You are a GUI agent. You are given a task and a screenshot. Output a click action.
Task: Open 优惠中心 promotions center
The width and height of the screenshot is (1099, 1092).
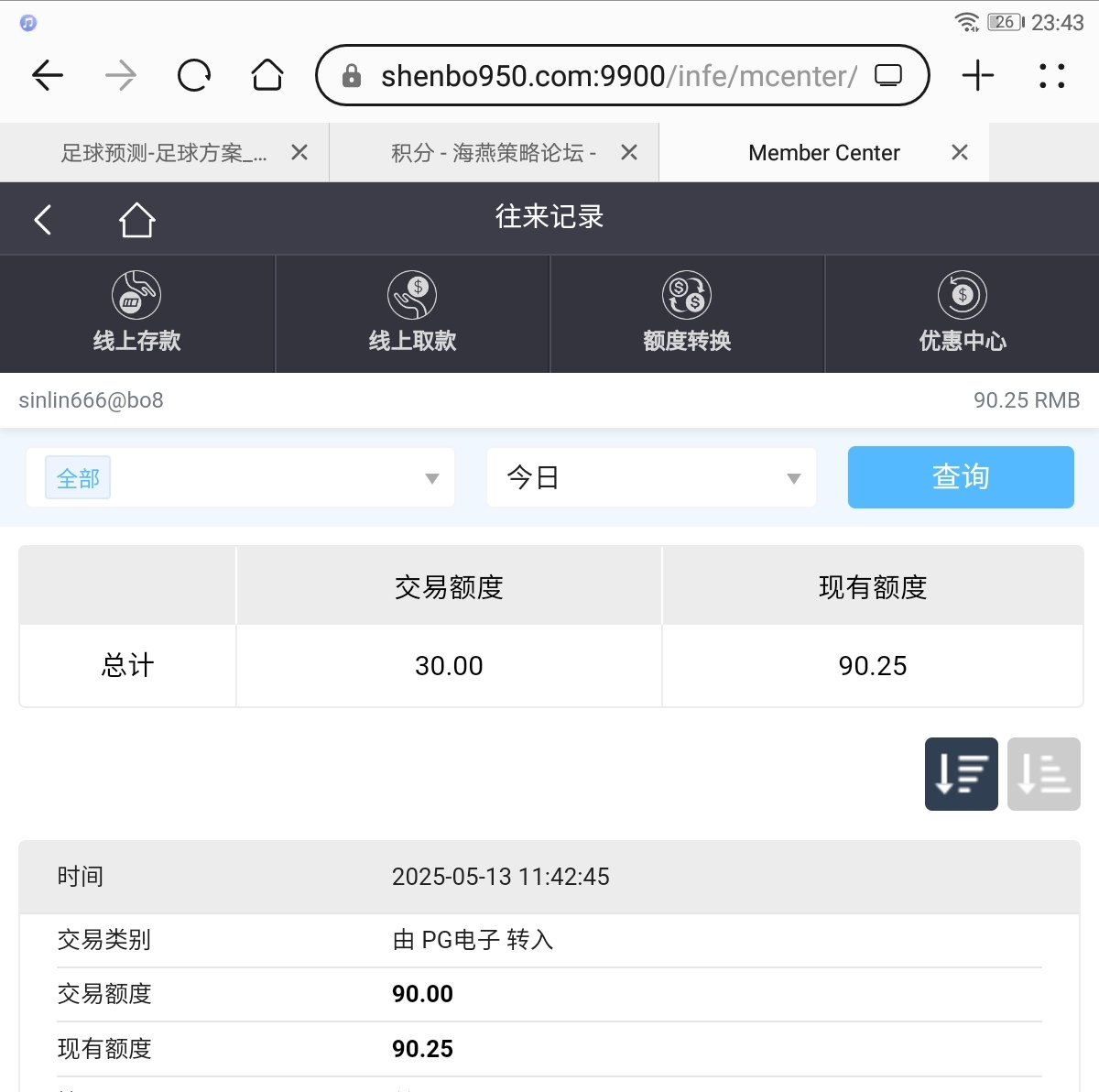[962, 313]
